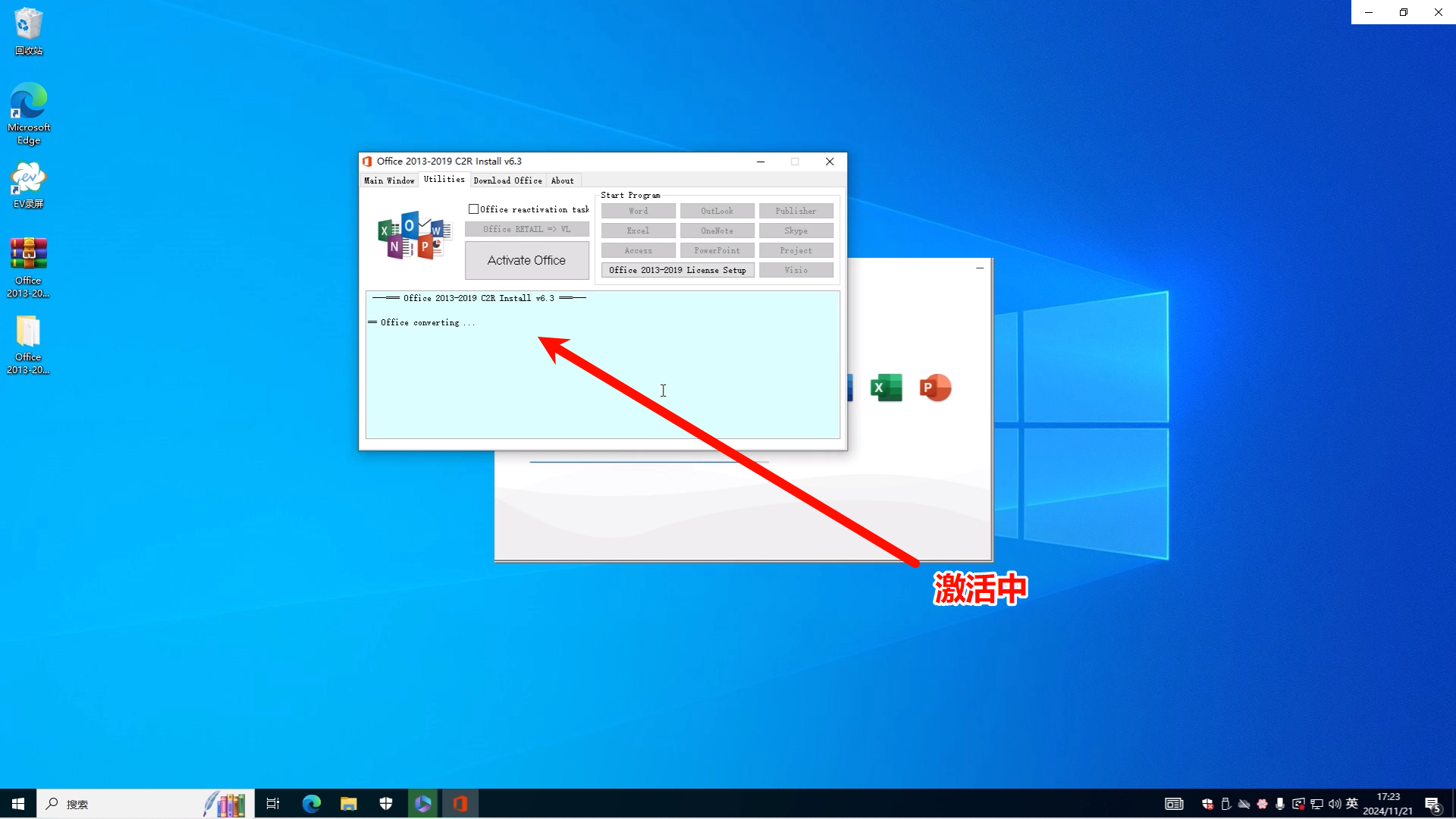Open the Recycle Bin desktop icon
This screenshot has height=819, width=1456.
click(28, 31)
